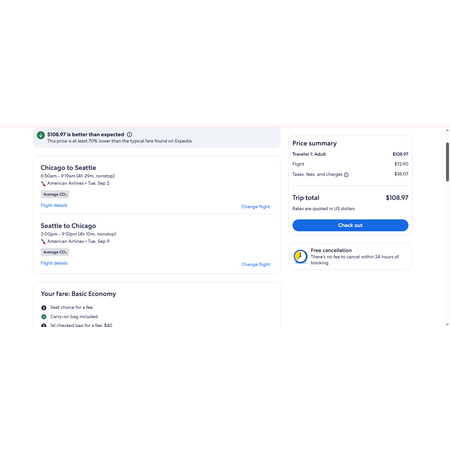Click the green price drop badge icon

(x=41, y=135)
